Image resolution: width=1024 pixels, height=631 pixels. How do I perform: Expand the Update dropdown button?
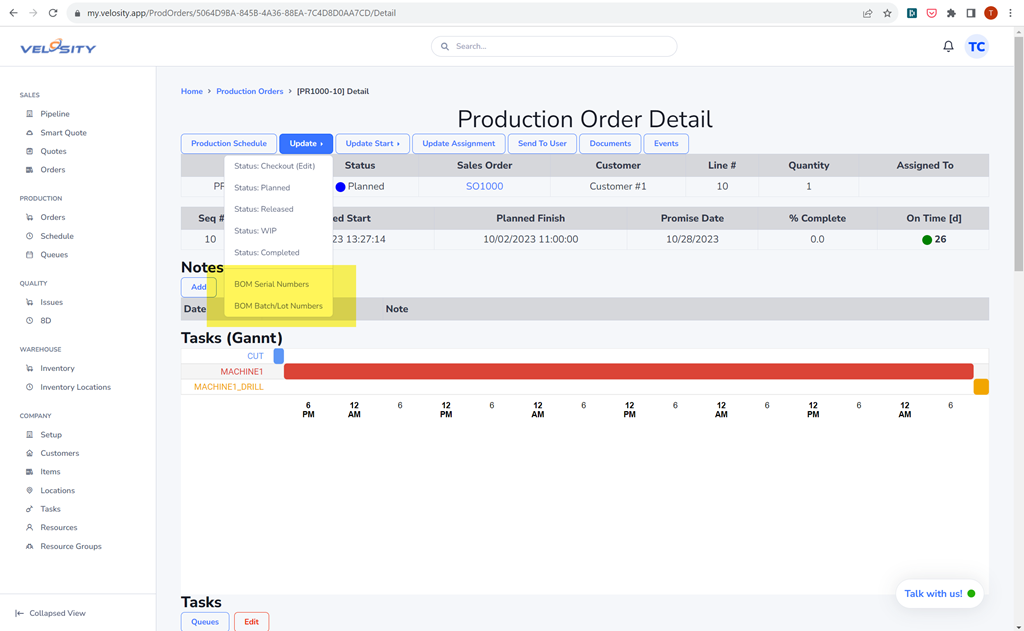tap(305, 144)
